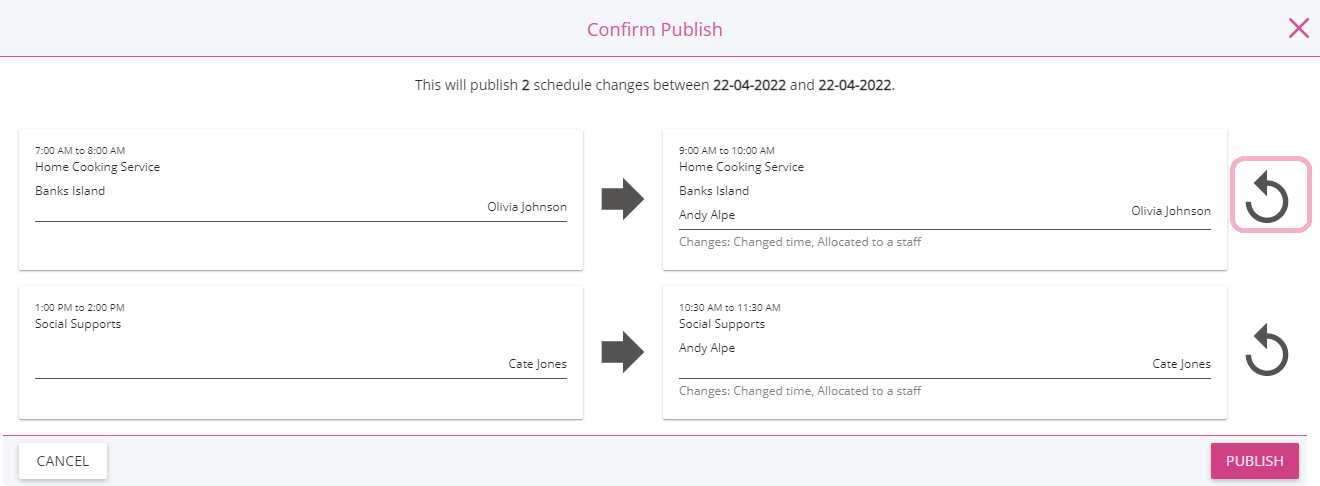Click Cate Jones in the 1:00 PM card
This screenshot has width=1320, height=486.
pos(537,365)
